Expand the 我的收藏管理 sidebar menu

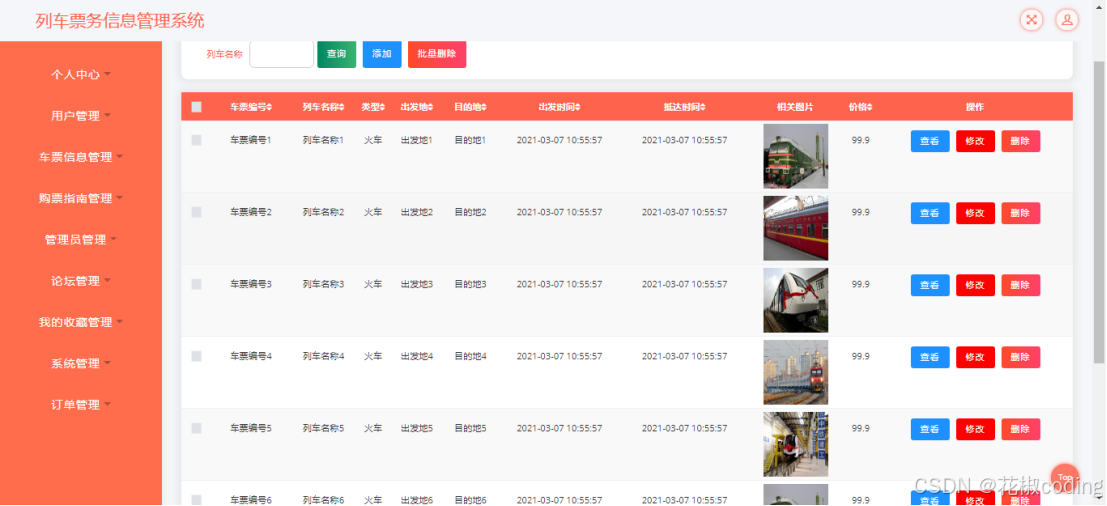pyautogui.click(x=81, y=322)
